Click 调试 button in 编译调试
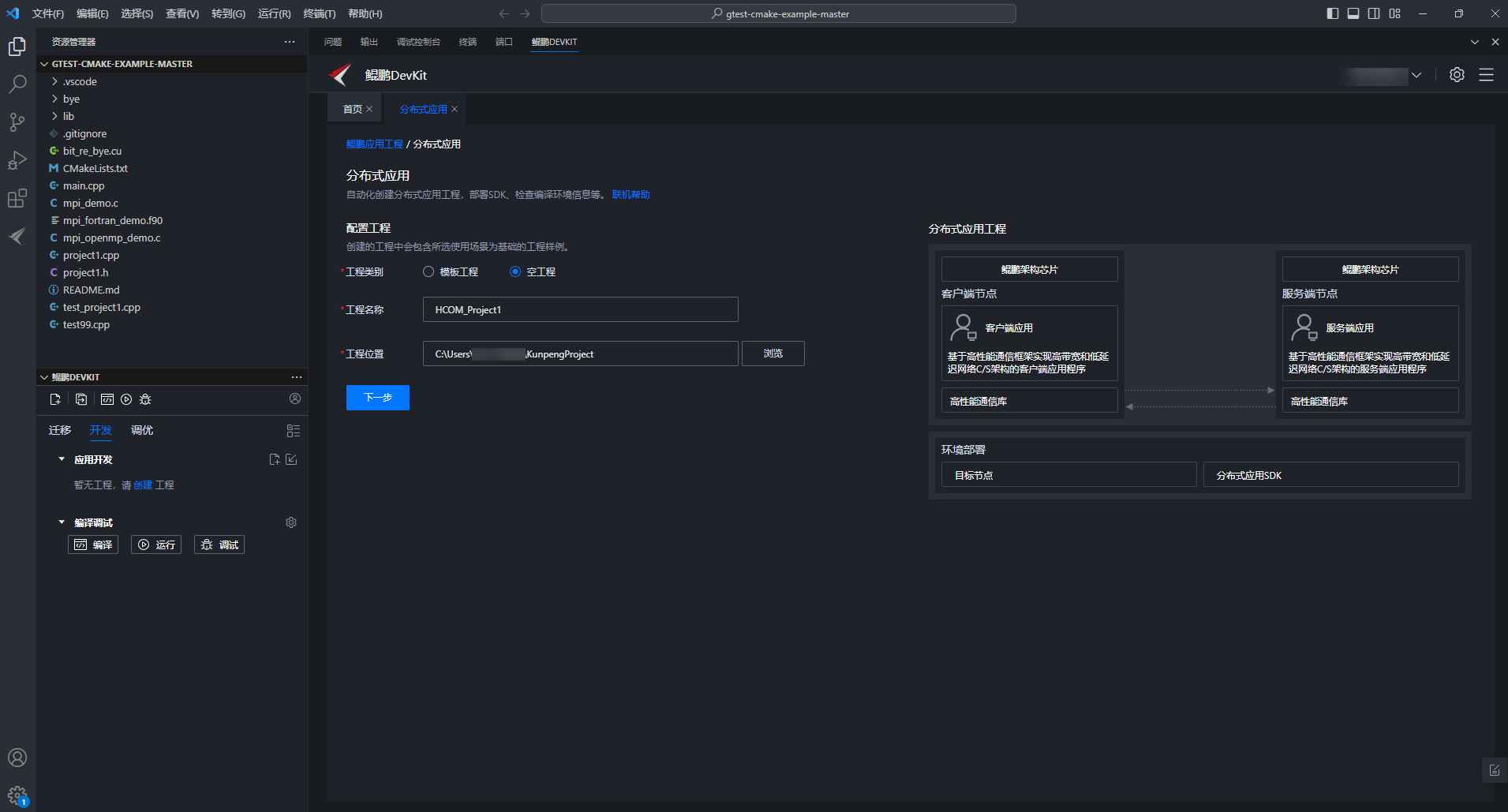This screenshot has height=812, width=1508. pos(219,544)
